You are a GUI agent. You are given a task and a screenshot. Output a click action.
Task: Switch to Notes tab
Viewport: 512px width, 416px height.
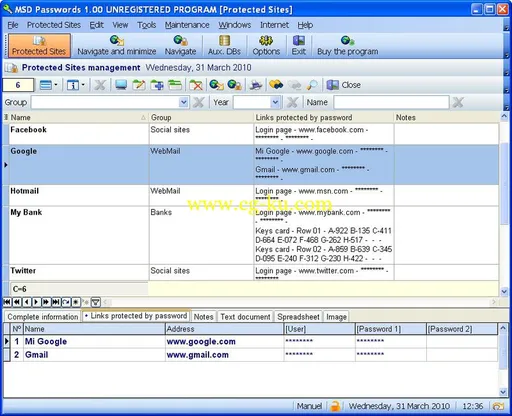[x=203, y=317]
